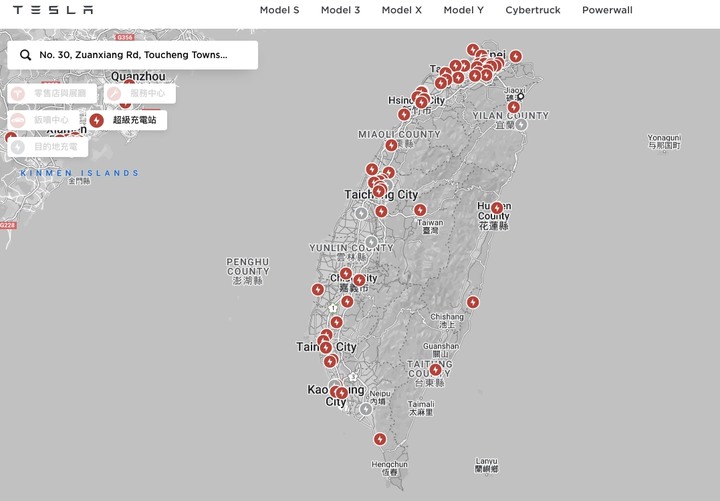Open the Powerwall menu item
The height and width of the screenshot is (501, 720).
tap(607, 10)
